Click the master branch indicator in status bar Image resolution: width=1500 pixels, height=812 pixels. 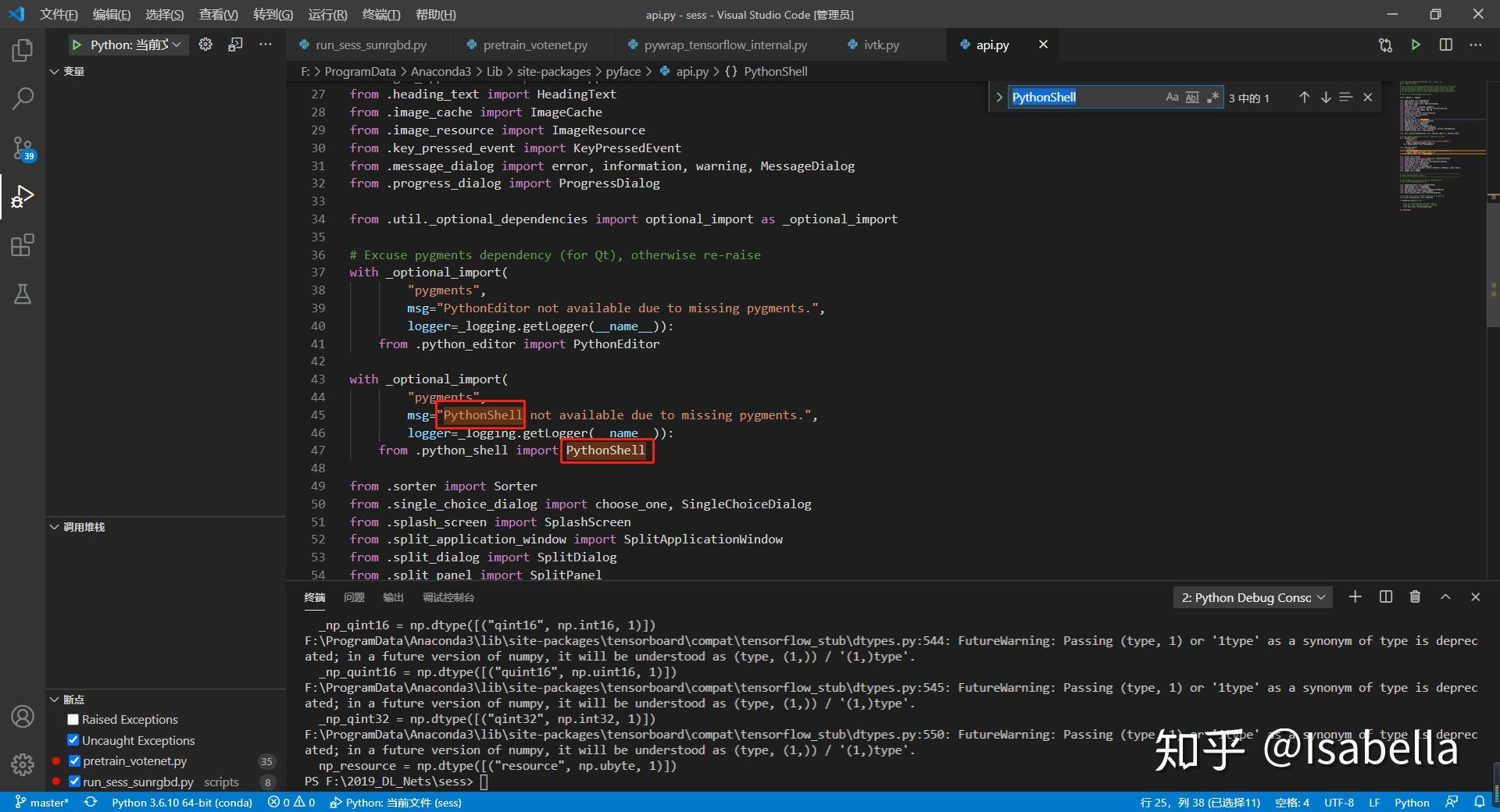42,803
